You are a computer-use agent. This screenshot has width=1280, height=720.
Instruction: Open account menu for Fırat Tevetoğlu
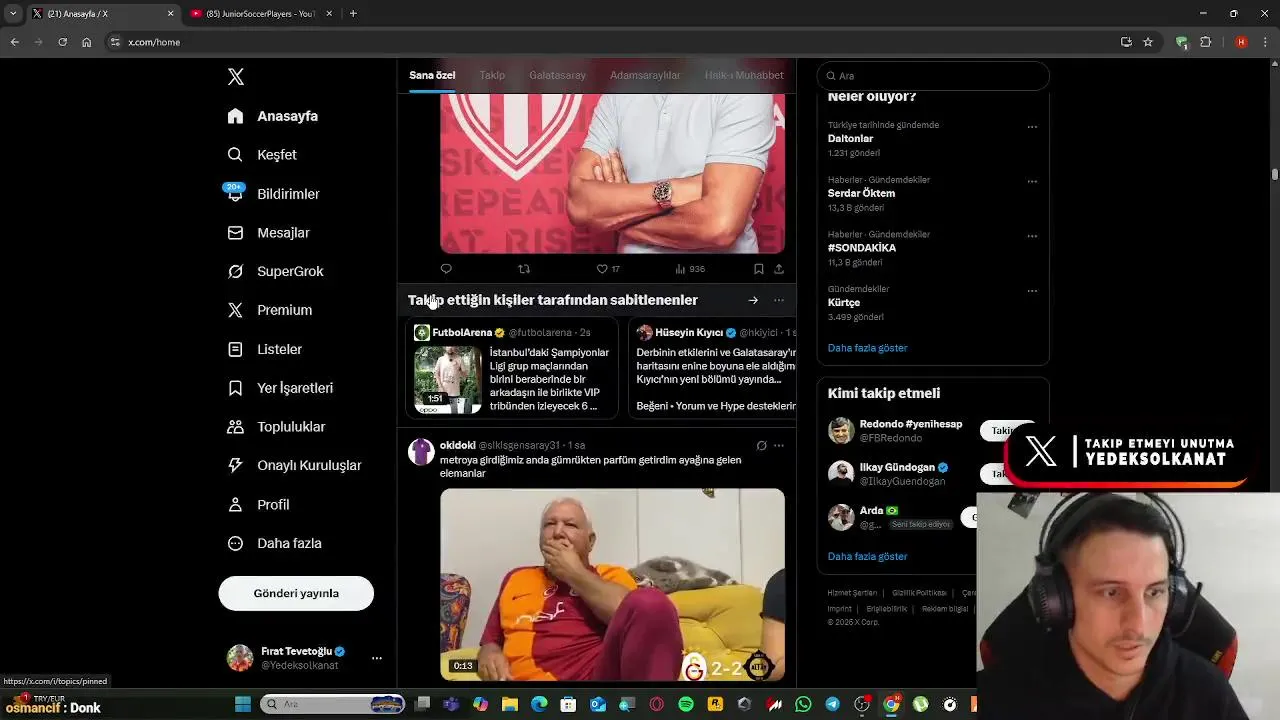[x=305, y=658]
